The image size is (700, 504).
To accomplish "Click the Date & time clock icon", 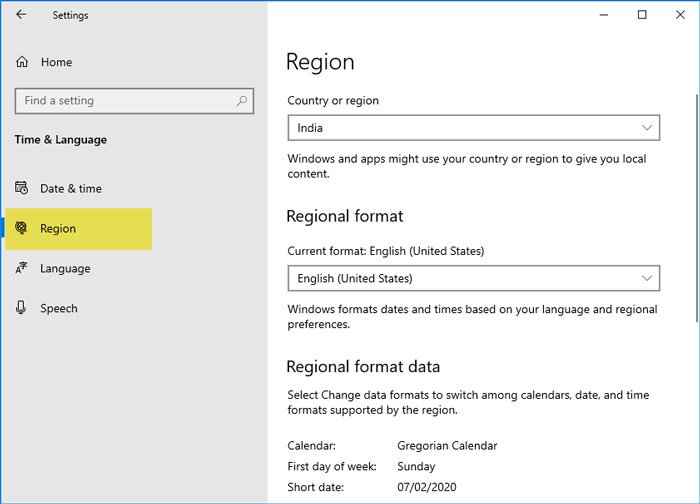I will coord(22,188).
